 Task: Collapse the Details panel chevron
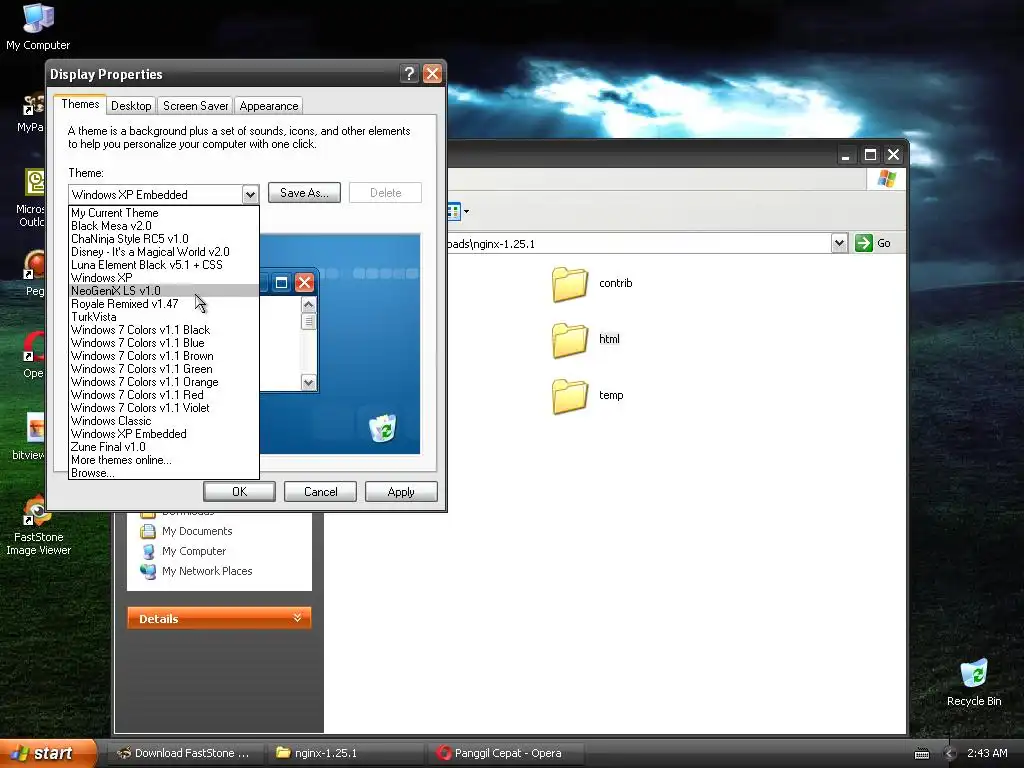(x=297, y=618)
